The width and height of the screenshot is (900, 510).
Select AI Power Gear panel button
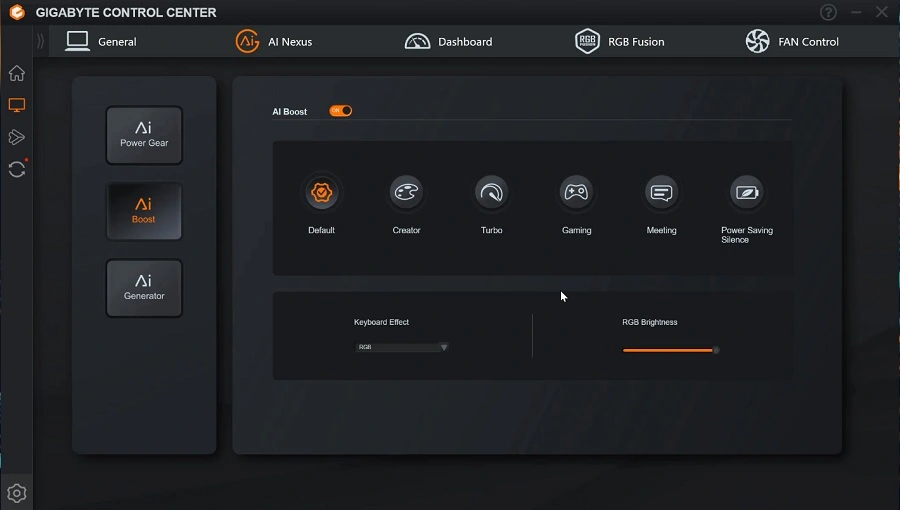(144, 135)
